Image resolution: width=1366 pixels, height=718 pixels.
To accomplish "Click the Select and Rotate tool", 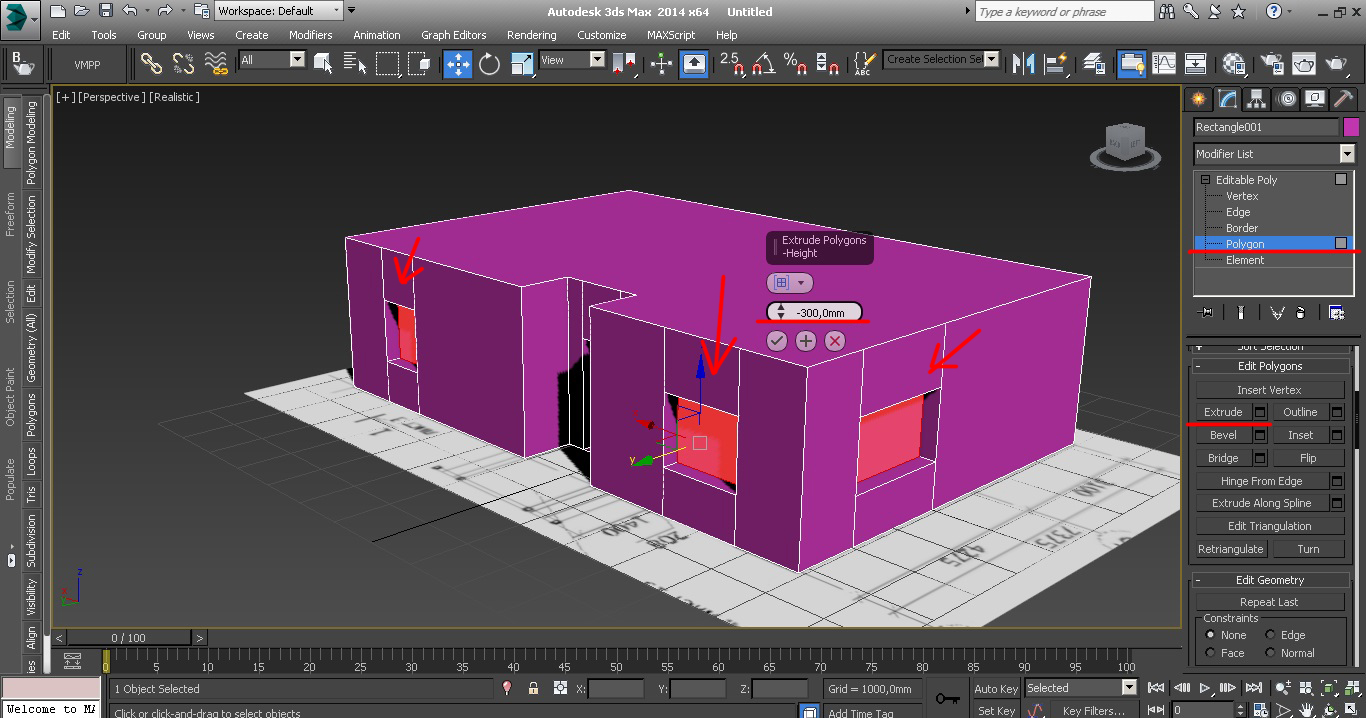I will point(489,64).
